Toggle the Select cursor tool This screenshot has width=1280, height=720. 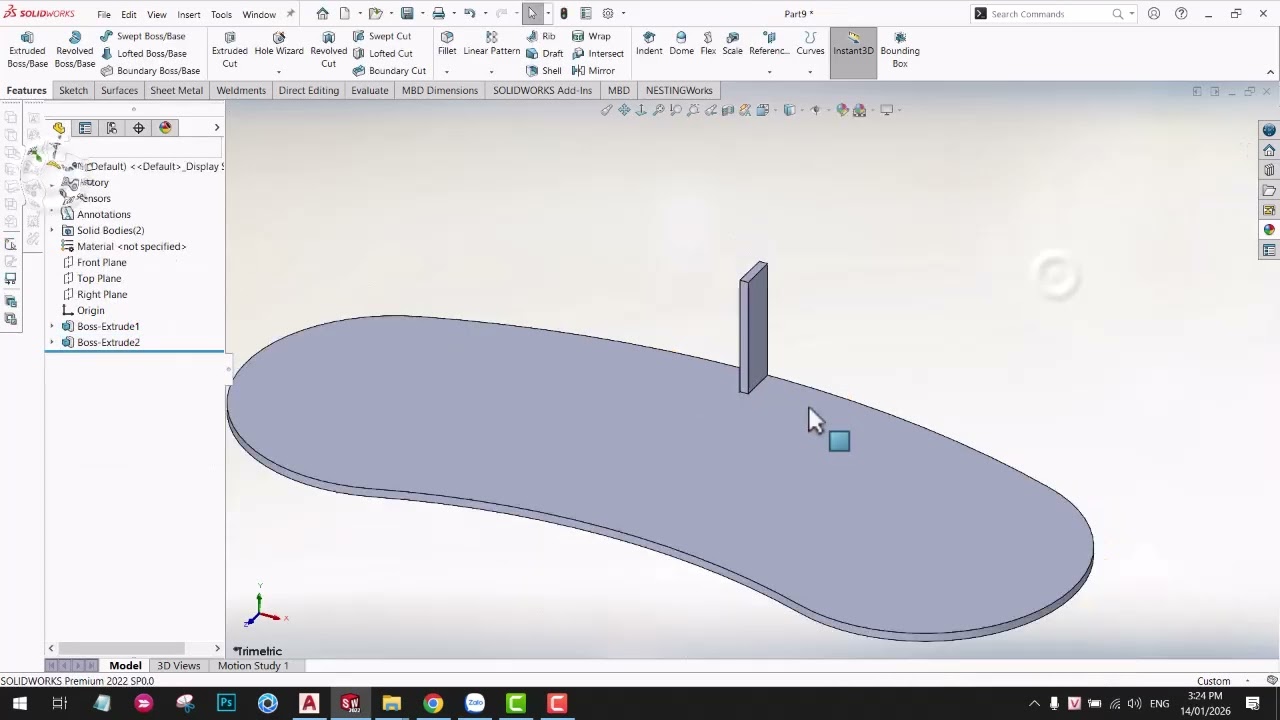[532, 13]
